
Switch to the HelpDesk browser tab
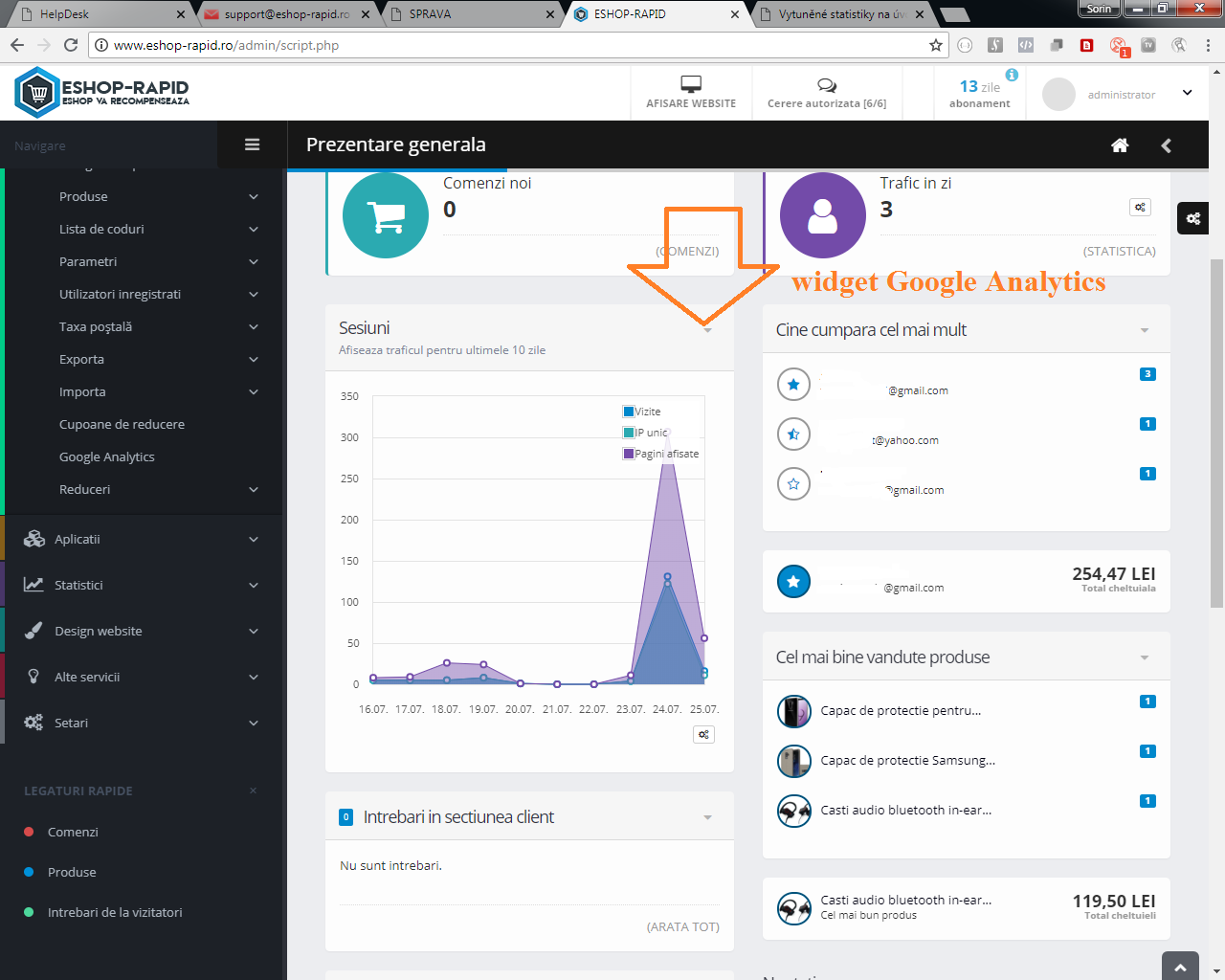coord(99,14)
